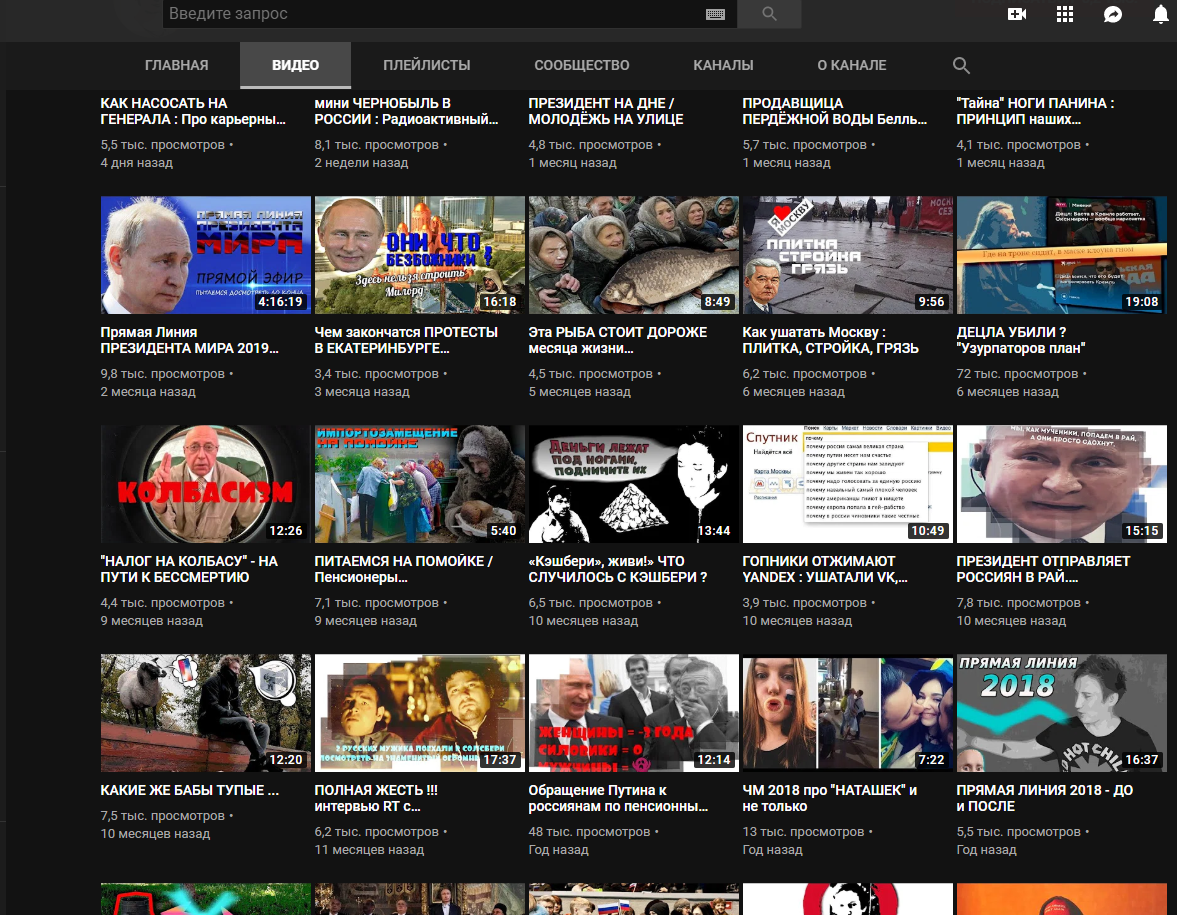Click the 19:08 ДЕЦЛА video thumbnail
1177x915 pixels.
[x=1061, y=255]
